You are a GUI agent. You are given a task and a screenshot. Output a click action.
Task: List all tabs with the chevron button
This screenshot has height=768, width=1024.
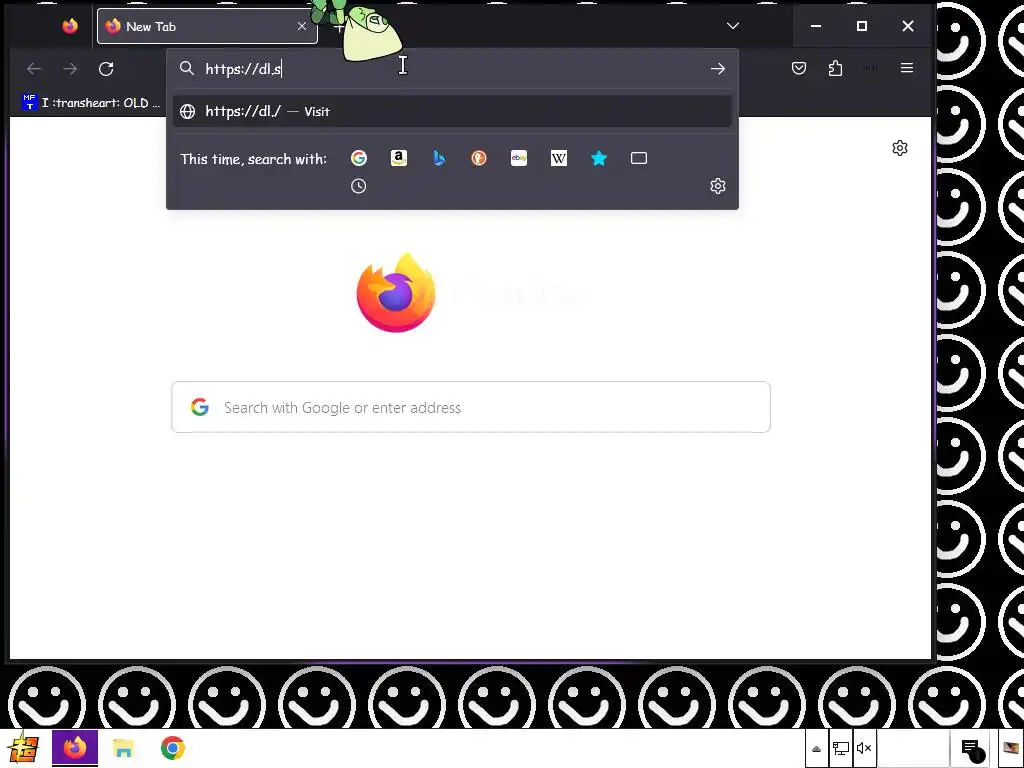tap(733, 26)
